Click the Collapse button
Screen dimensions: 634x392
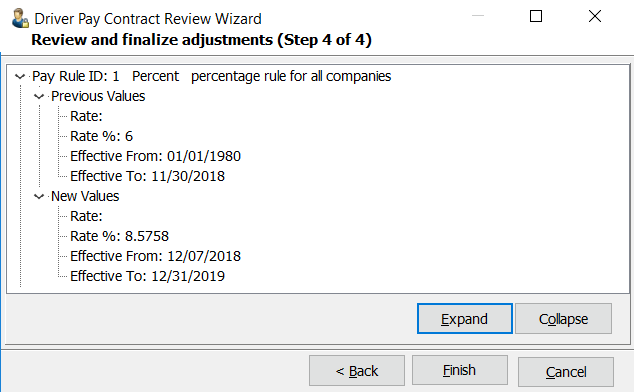563,319
